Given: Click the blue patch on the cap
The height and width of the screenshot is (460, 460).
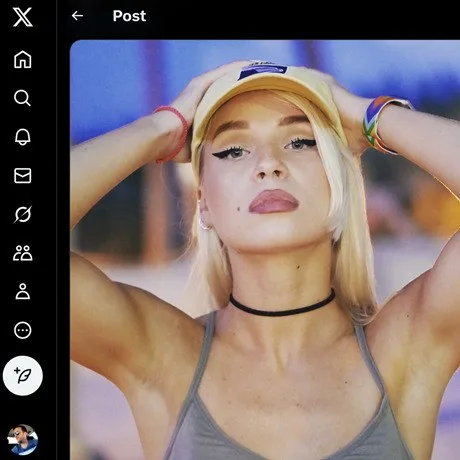Looking at the screenshot, I should [263, 71].
